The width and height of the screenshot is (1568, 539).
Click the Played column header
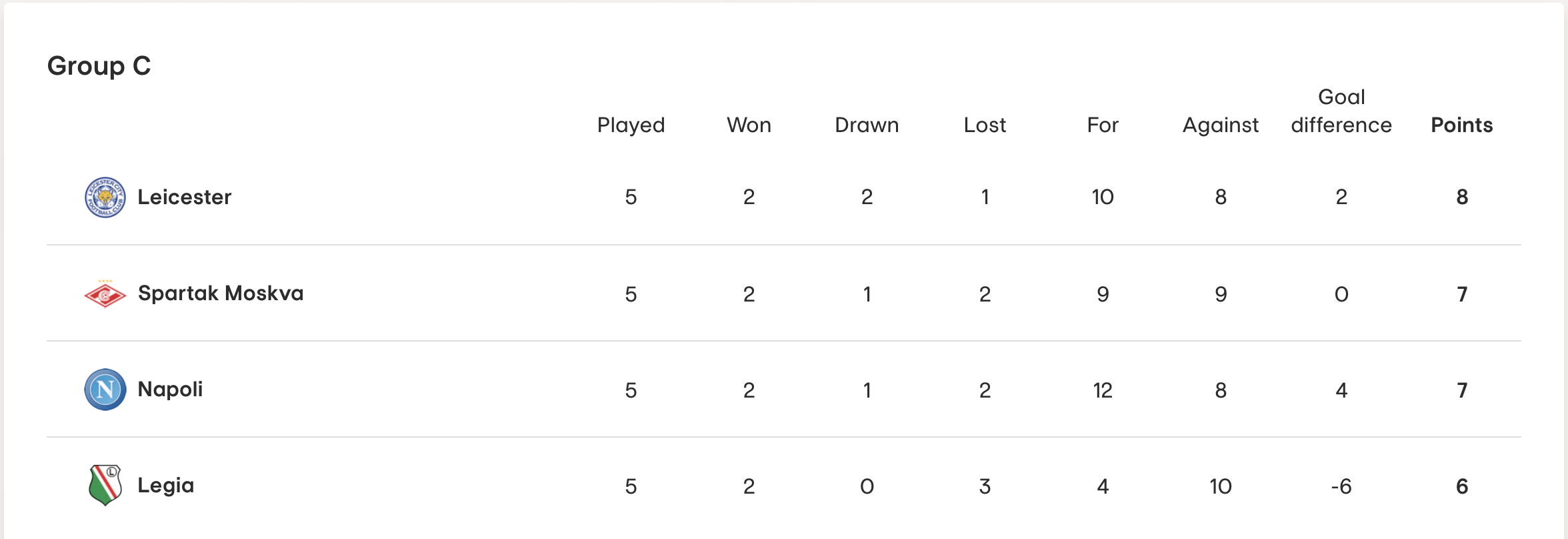[x=631, y=125]
